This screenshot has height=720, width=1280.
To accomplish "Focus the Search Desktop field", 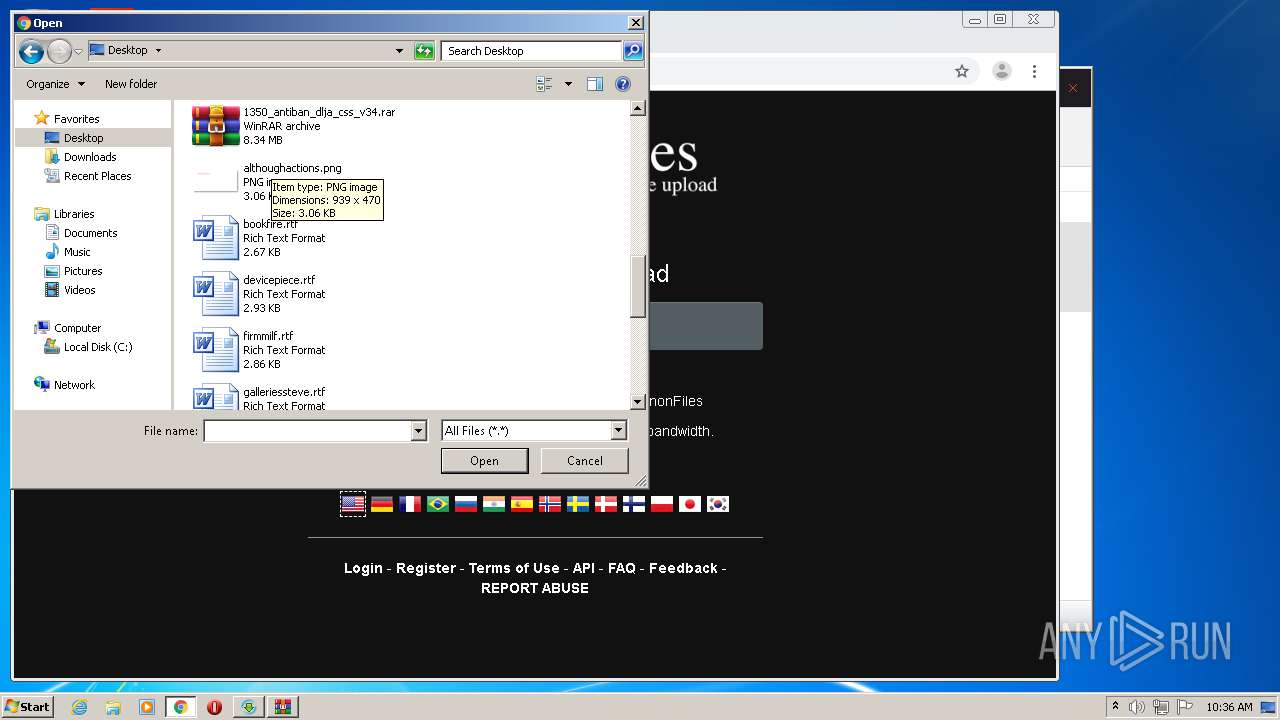I will coord(531,51).
